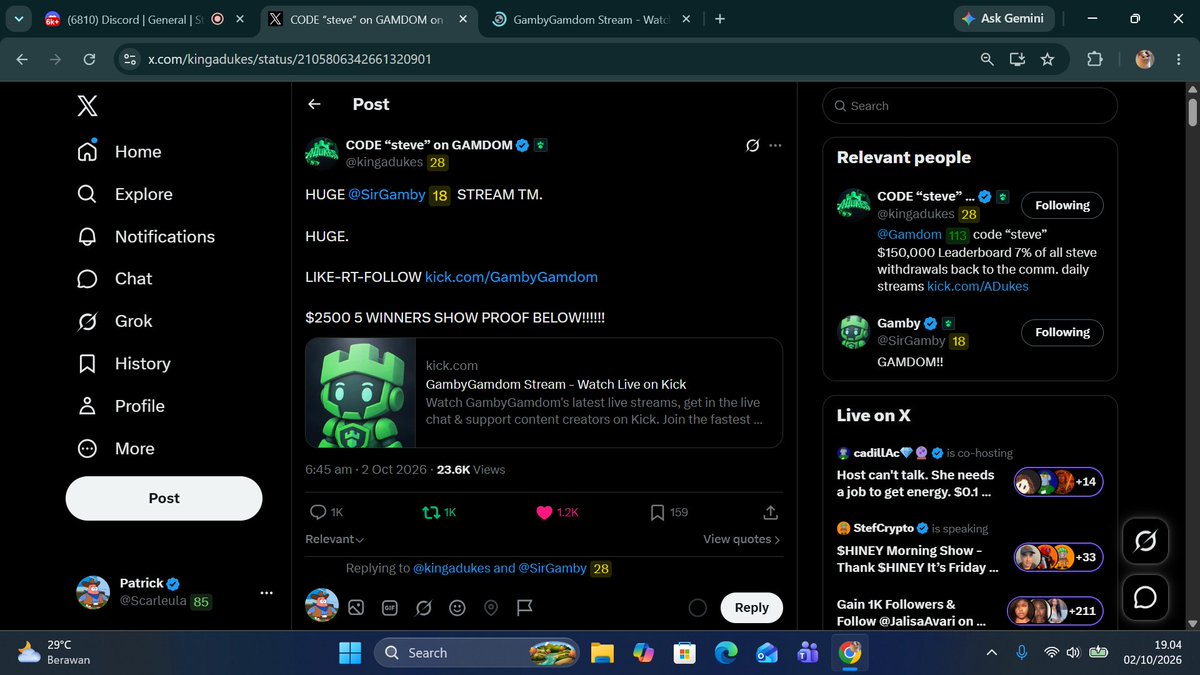Open Profile in the sidebar
The height and width of the screenshot is (675, 1200).
click(120, 406)
